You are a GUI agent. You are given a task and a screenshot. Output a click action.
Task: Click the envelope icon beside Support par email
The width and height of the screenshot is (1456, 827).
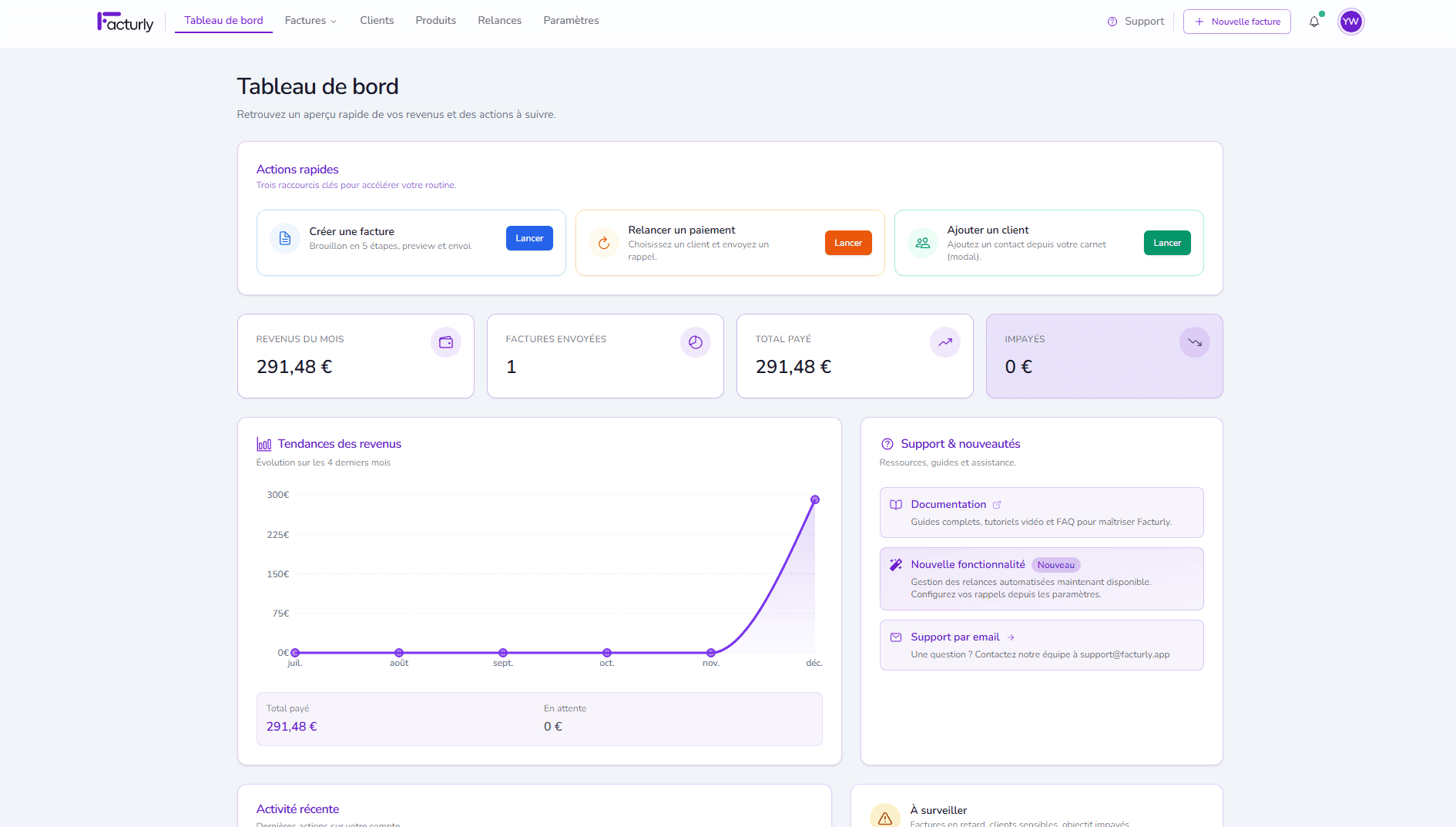tap(895, 637)
